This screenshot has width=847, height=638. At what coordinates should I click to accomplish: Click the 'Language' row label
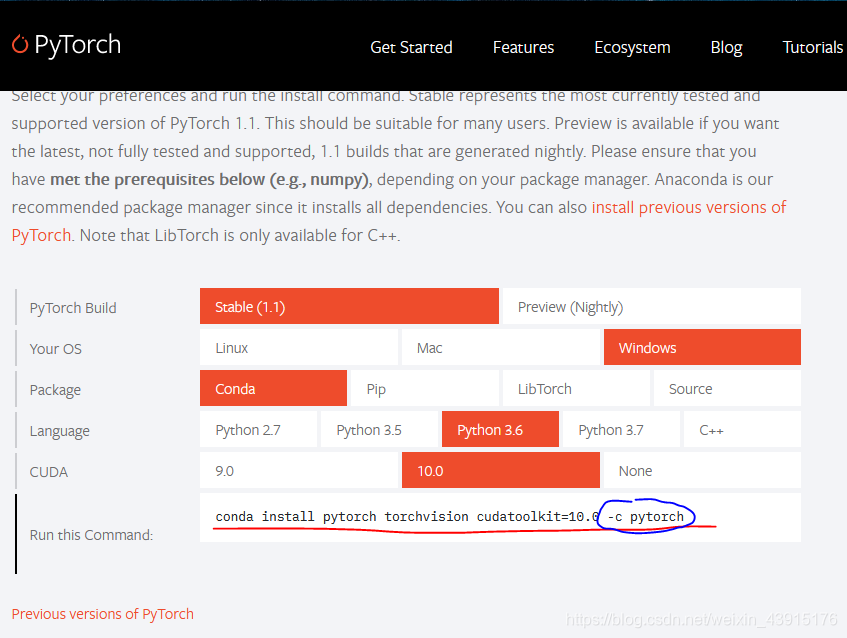[x=59, y=431]
